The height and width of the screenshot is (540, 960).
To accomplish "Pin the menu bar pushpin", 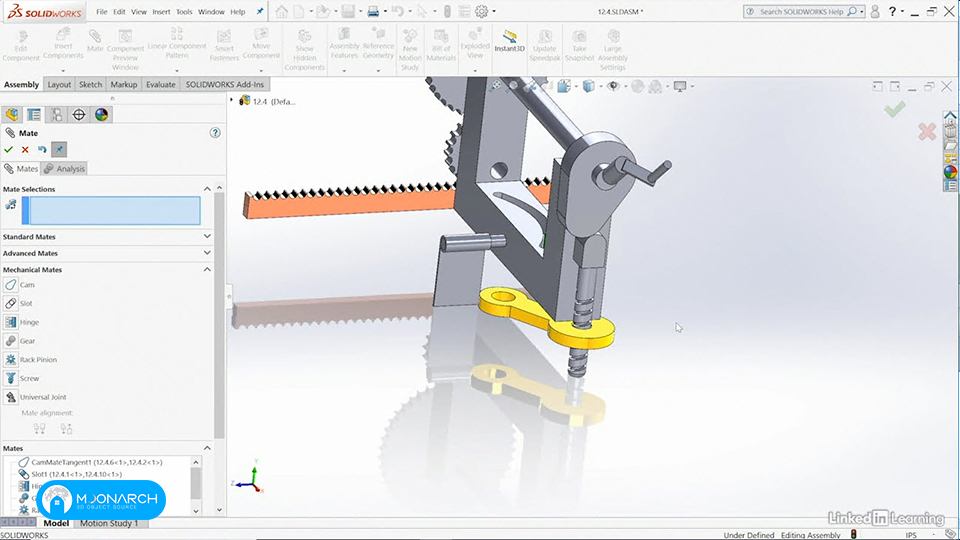I will (260, 11).
